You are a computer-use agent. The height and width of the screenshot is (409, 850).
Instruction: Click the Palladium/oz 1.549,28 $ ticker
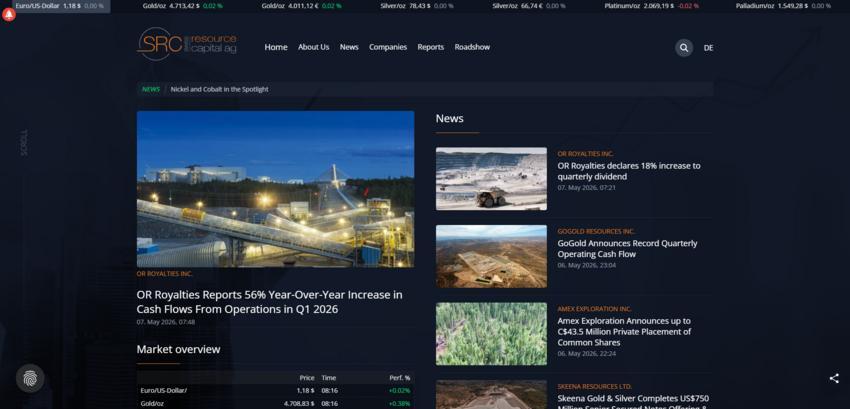tap(783, 6)
